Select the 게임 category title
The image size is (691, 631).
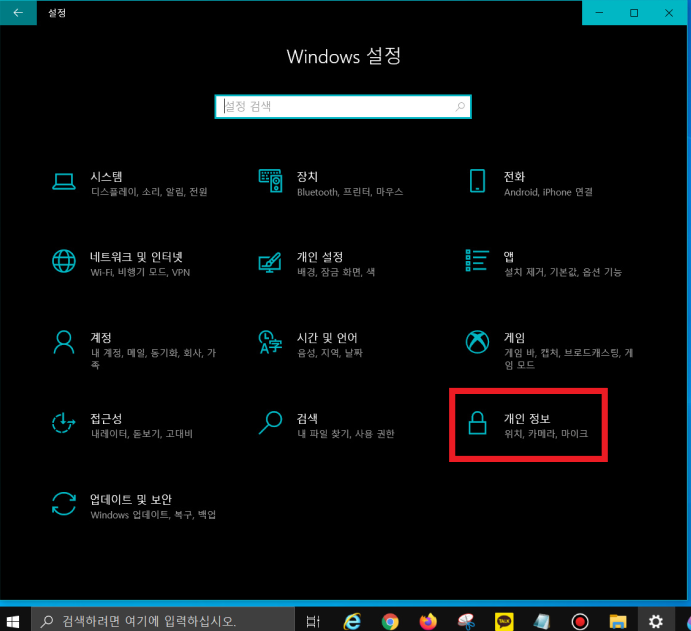click(x=514, y=338)
